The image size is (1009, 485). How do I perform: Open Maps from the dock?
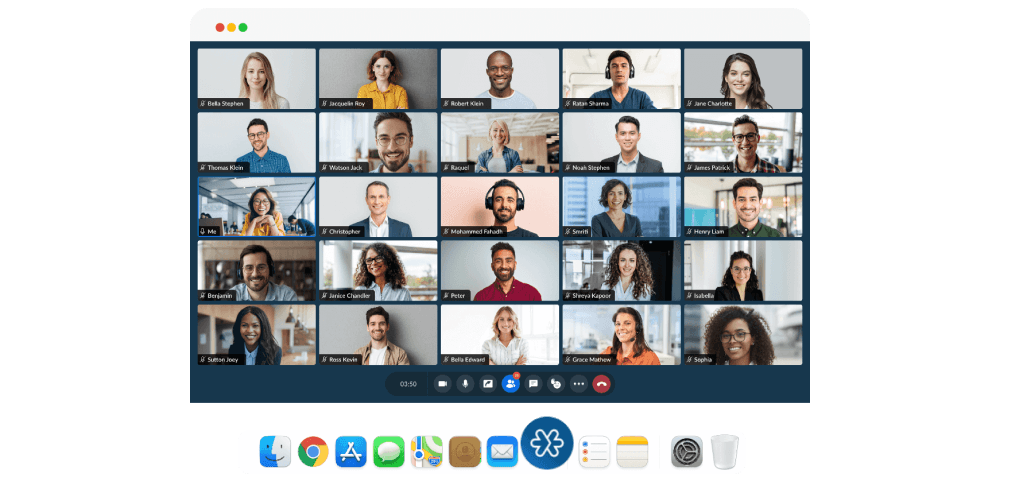(427, 452)
